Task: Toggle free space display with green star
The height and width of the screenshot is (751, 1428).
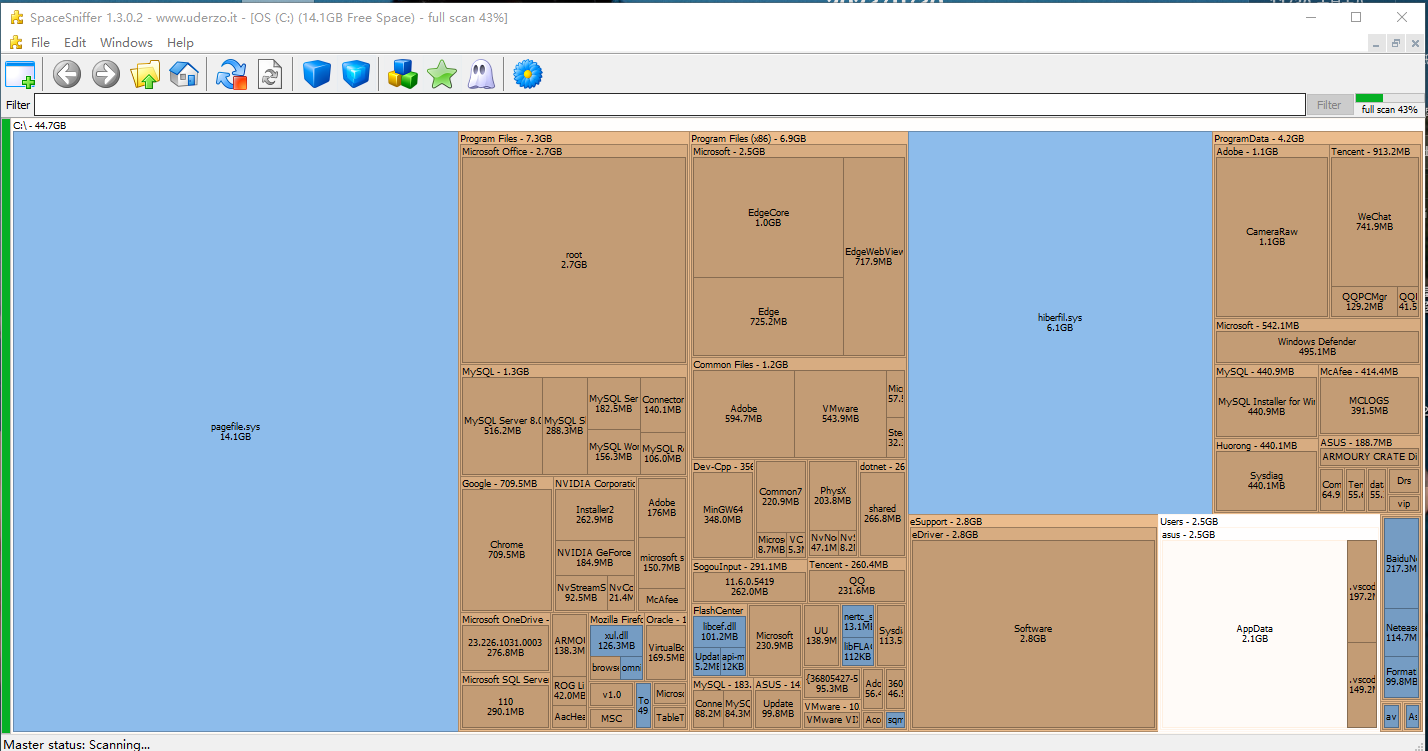Action: coord(441,74)
